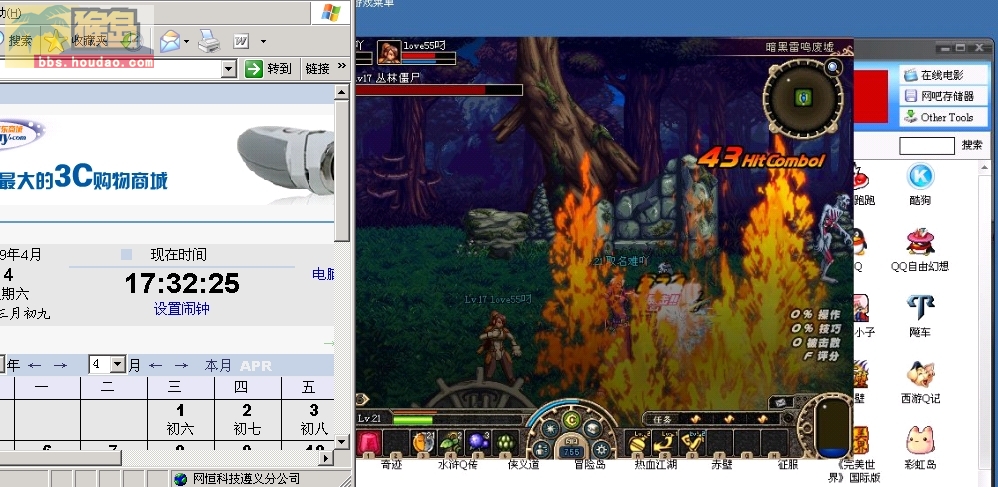
Task: Click the 热血江湖 label under game window
Action: click(655, 465)
